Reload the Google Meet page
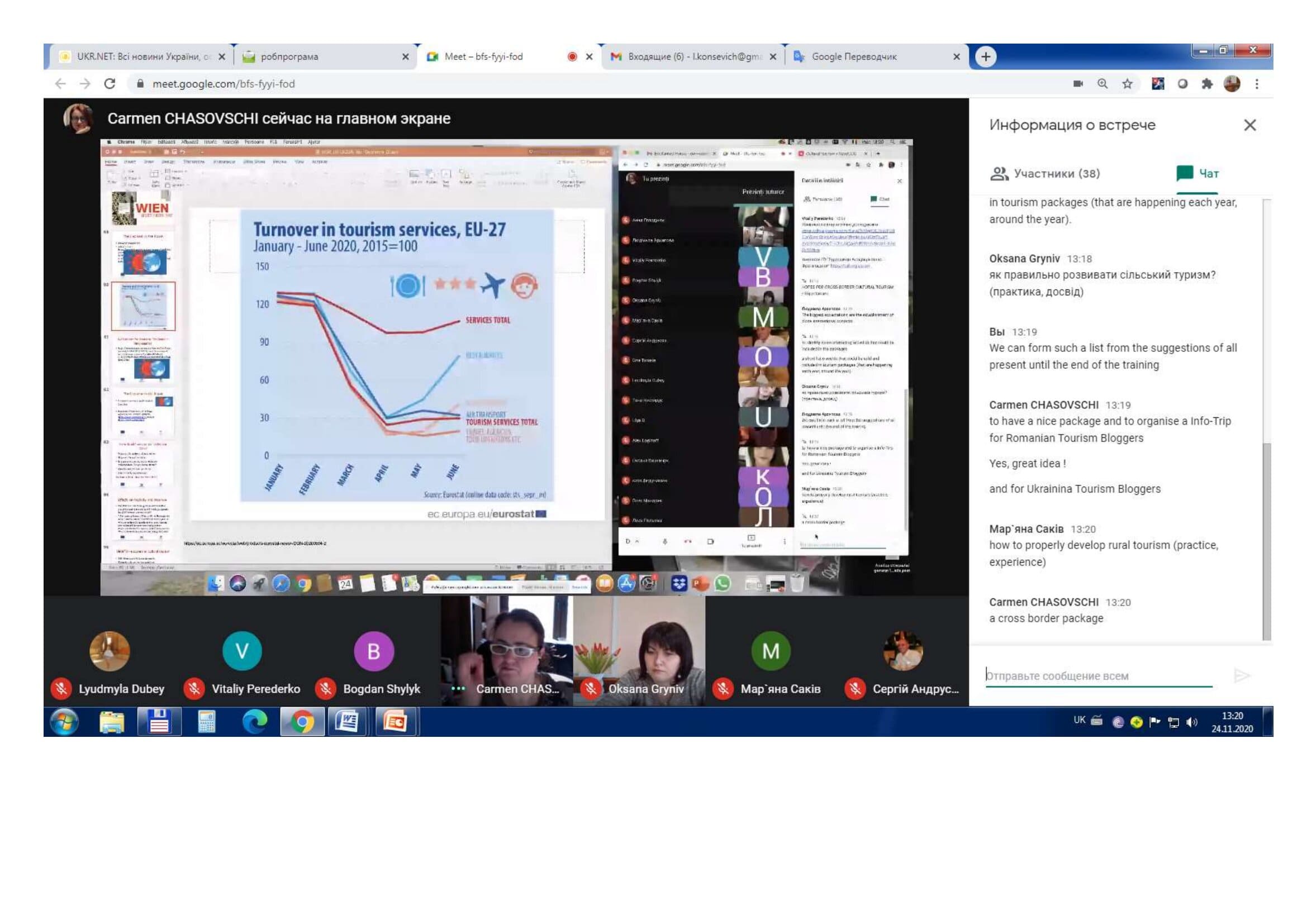The image size is (1307, 924). coord(110,84)
